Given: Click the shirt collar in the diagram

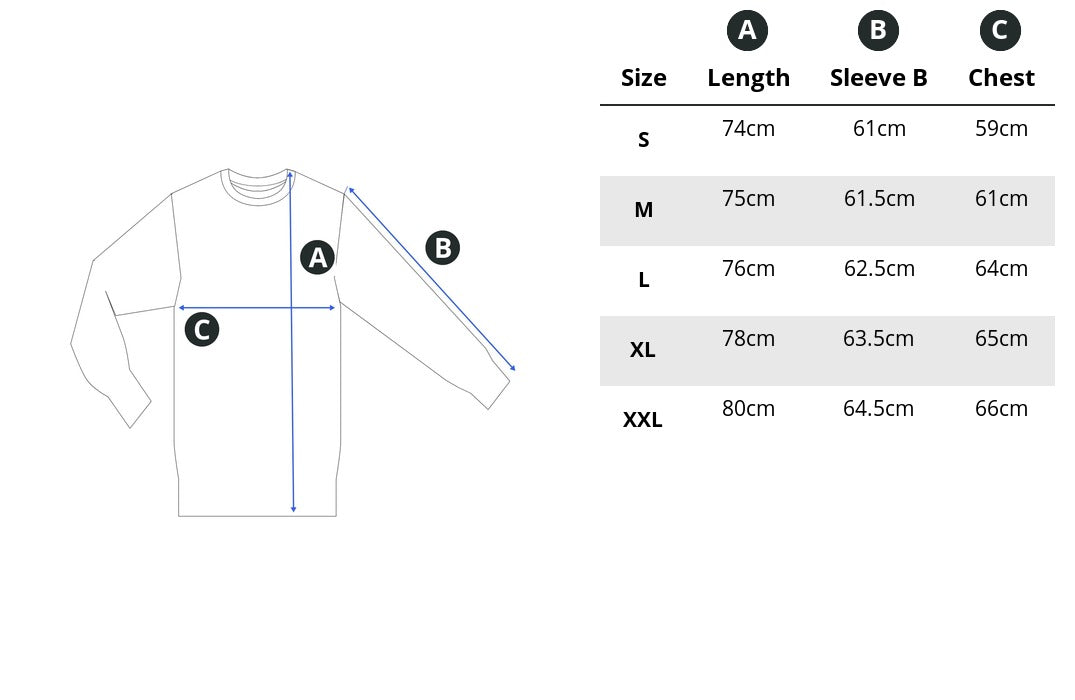Looking at the screenshot, I should 258,187.
